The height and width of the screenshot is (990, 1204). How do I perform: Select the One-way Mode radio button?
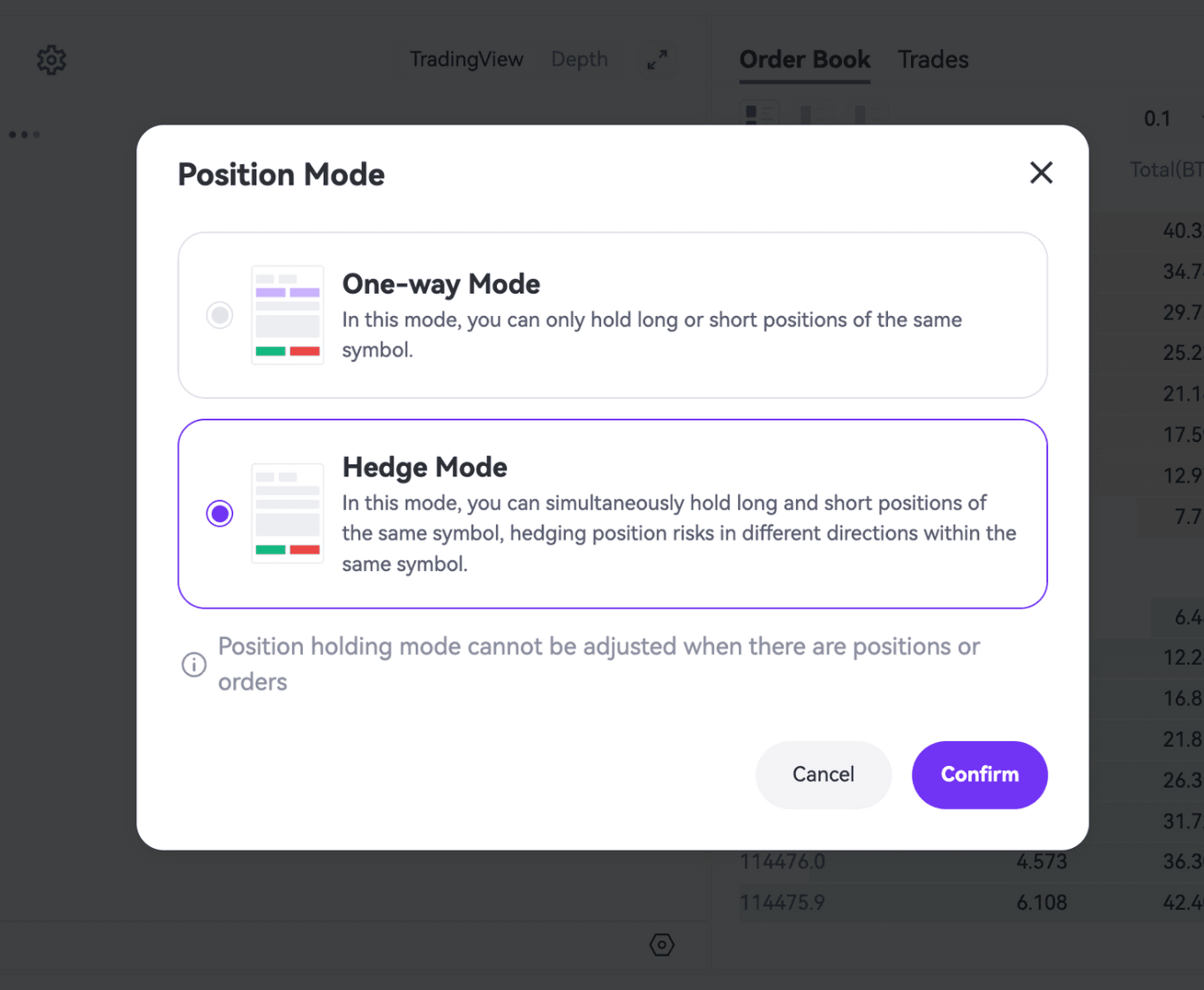click(220, 315)
